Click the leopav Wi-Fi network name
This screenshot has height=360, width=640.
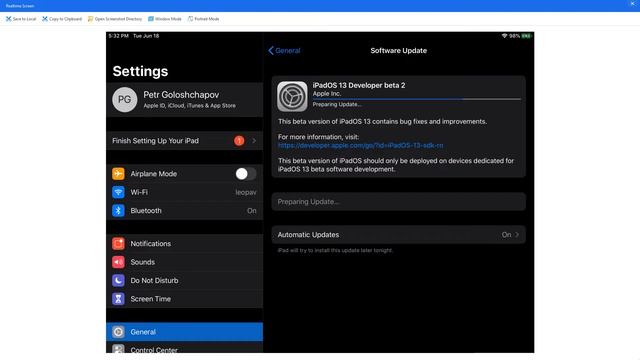[x=246, y=192]
